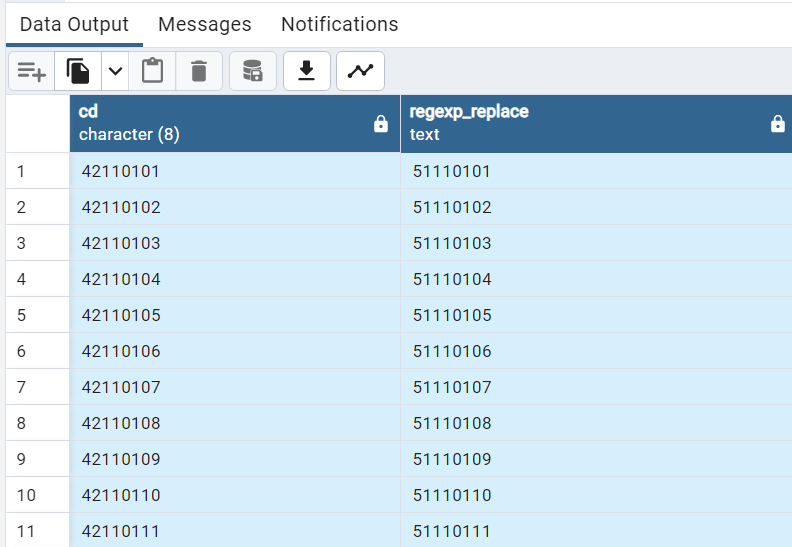Click the regexp_replace column header
The height and width of the screenshot is (547, 792).
[x=597, y=123]
